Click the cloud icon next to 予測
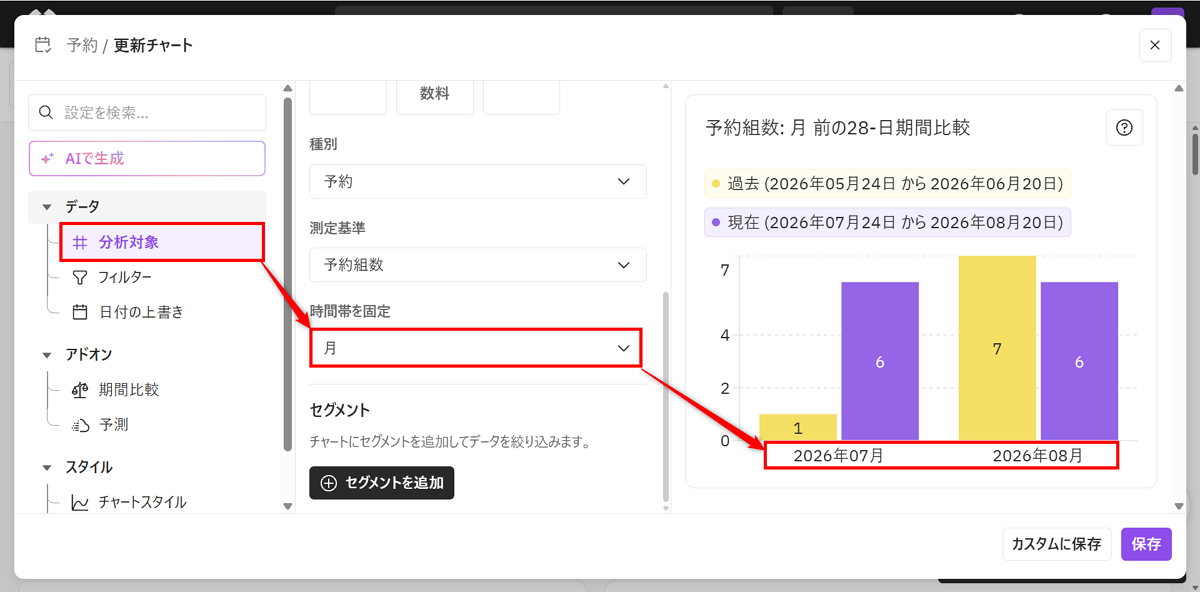This screenshot has height=592, width=1200. coord(81,425)
